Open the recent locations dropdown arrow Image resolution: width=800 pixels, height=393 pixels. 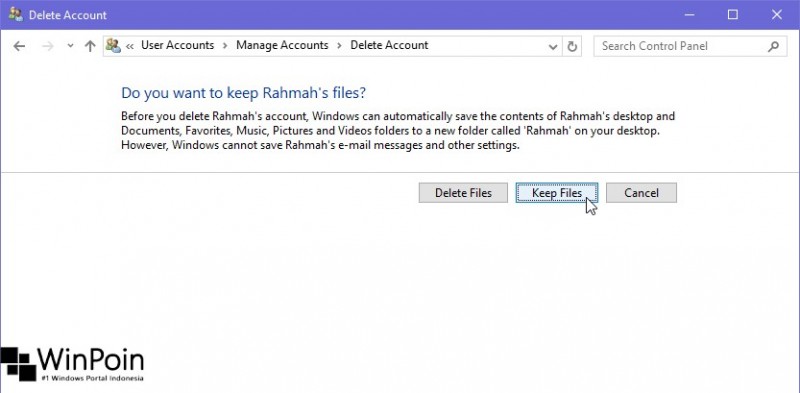[x=70, y=46]
